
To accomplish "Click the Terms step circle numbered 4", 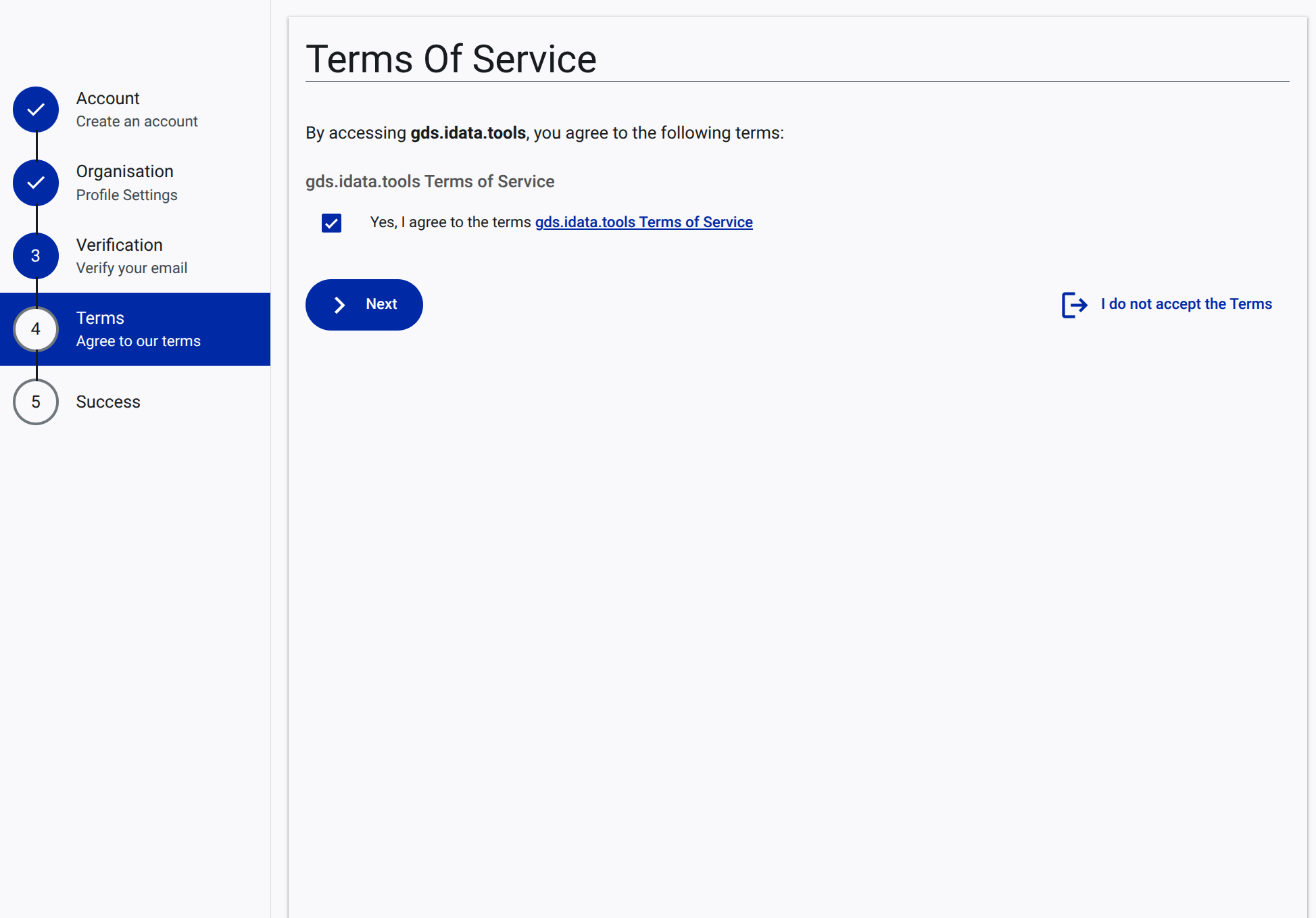I will coord(35,329).
